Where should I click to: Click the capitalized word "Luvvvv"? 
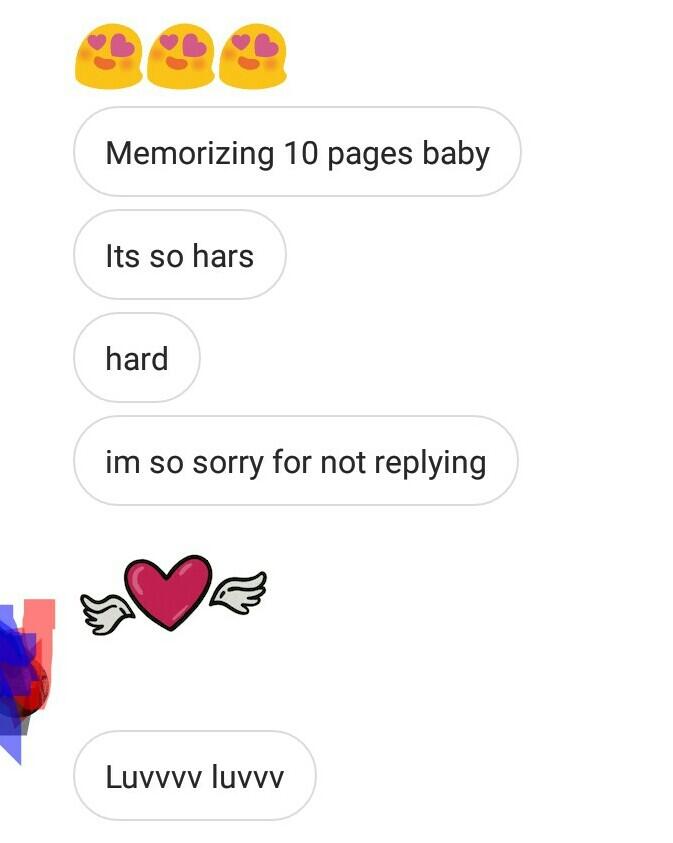click(x=154, y=777)
